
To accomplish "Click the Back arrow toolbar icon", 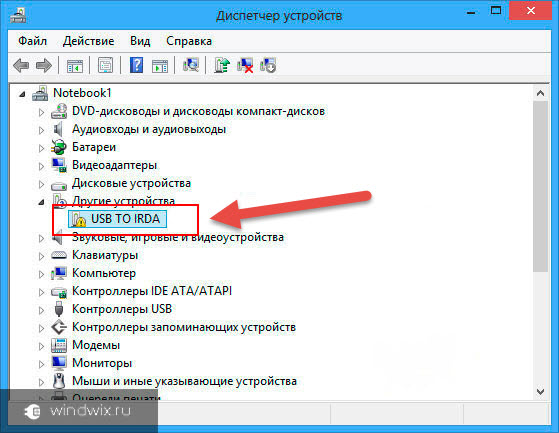I will point(21,66).
